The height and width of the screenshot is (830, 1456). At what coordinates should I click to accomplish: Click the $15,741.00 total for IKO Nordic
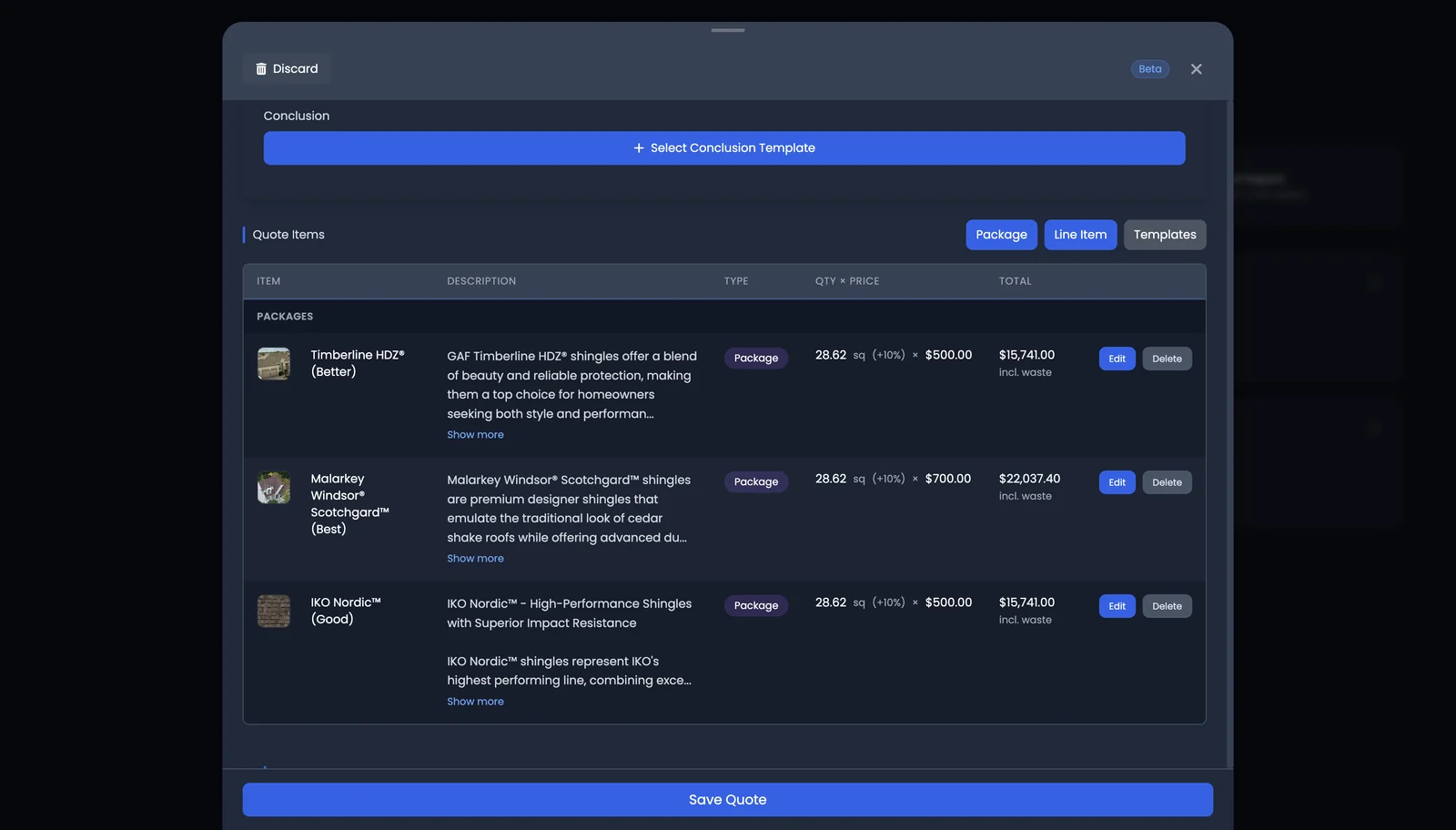1026,602
